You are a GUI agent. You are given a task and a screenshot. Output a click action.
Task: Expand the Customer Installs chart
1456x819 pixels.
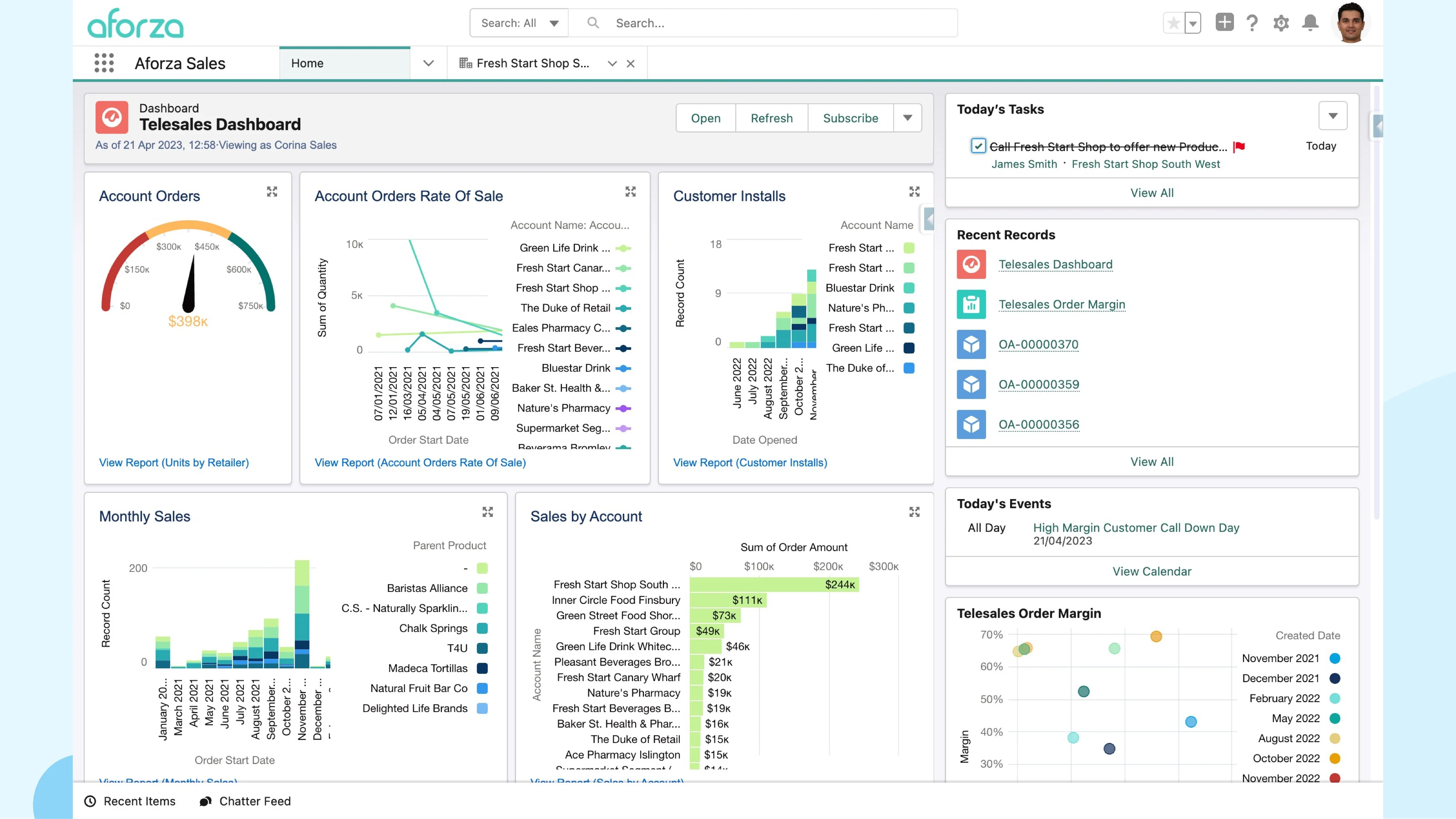pyautogui.click(x=914, y=191)
